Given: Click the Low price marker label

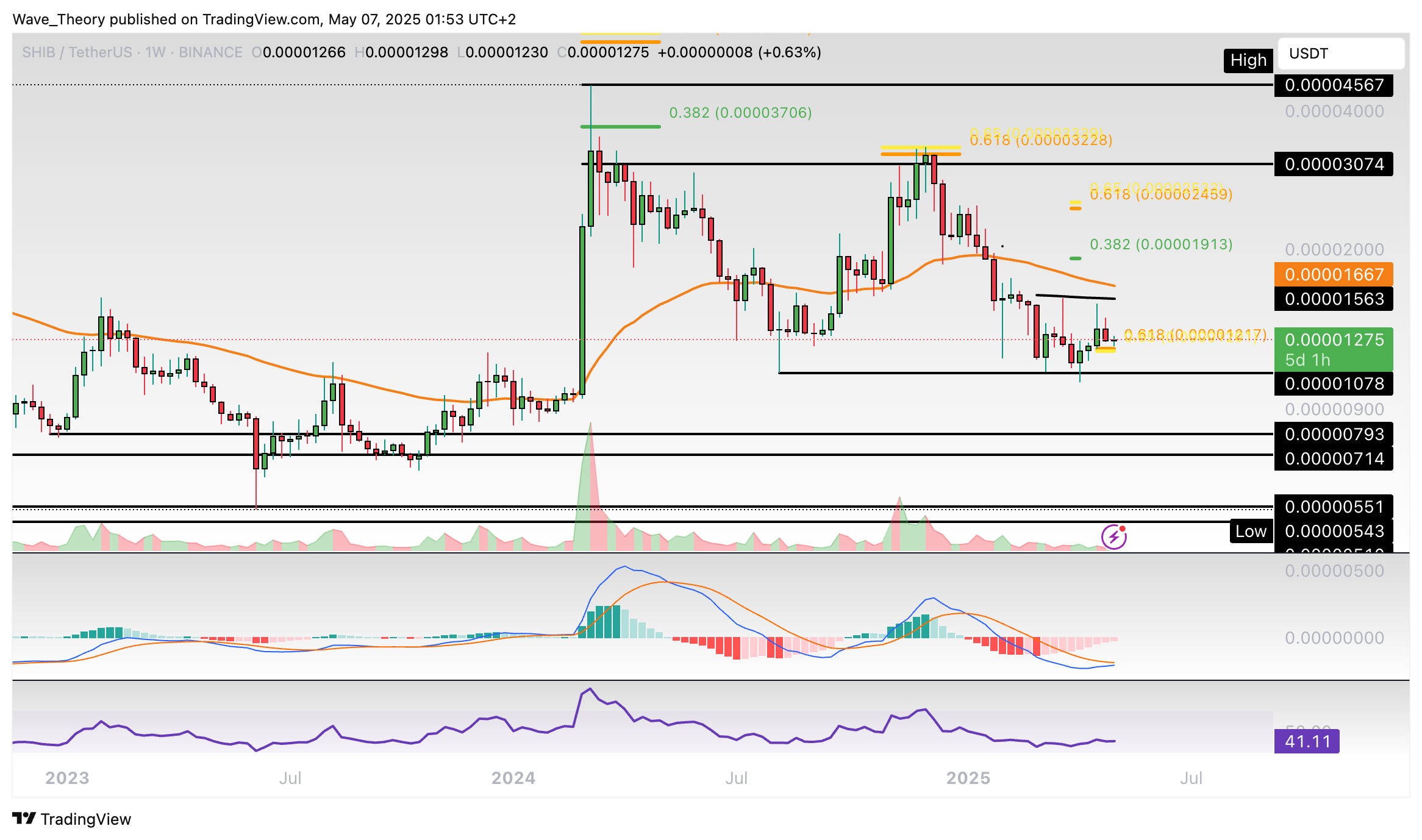Looking at the screenshot, I should pyautogui.click(x=1250, y=532).
